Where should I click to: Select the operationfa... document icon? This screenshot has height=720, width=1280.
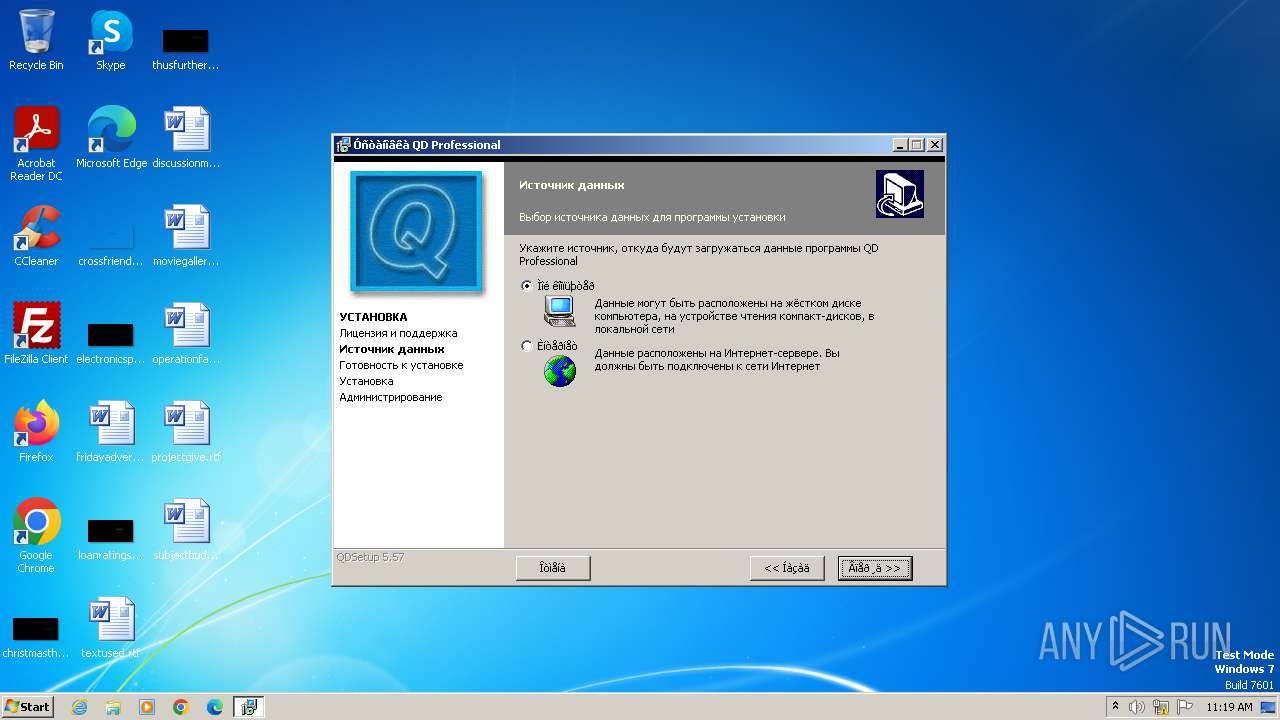coord(186,334)
